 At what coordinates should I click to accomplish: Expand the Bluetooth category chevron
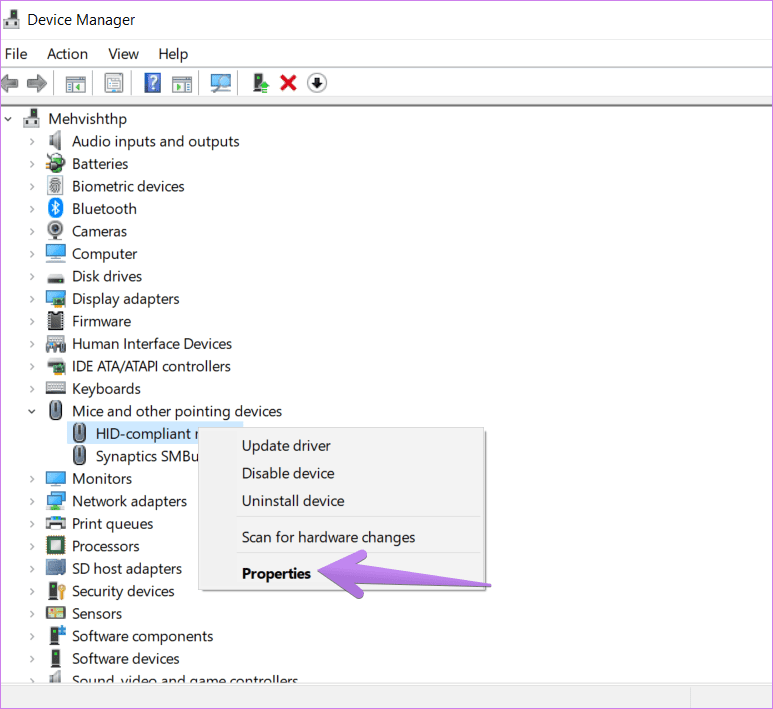point(32,209)
